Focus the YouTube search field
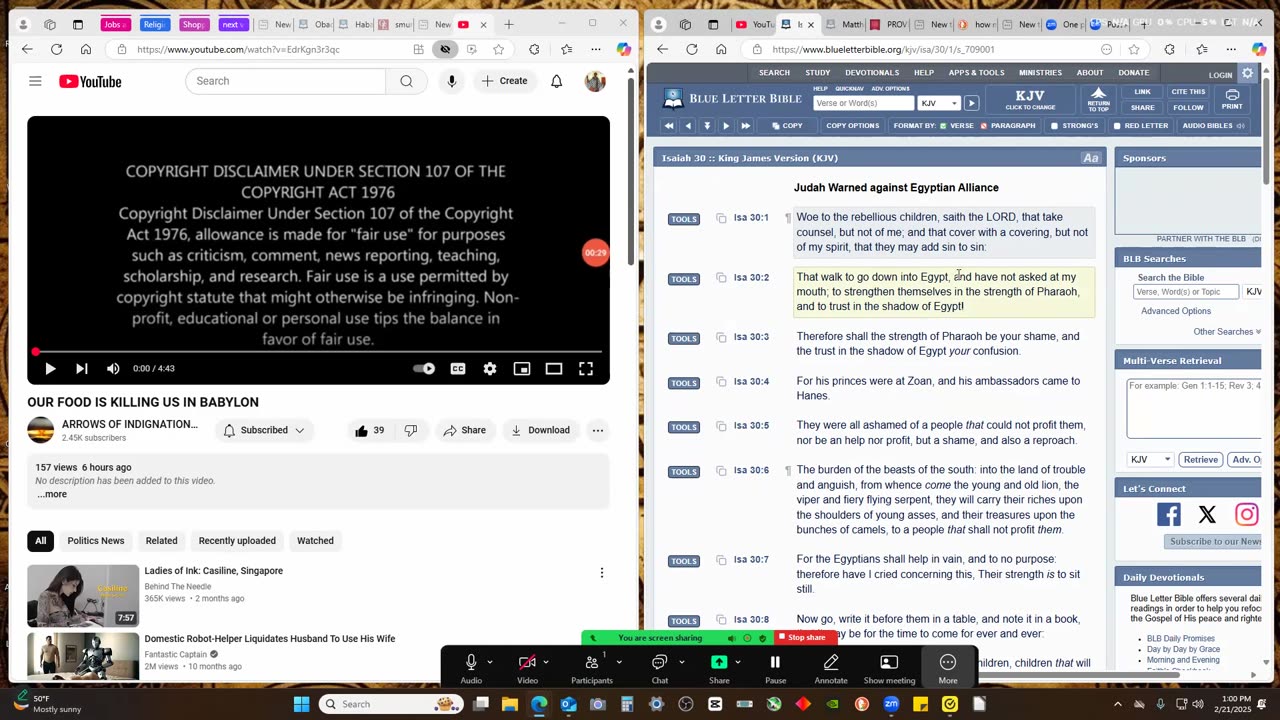Image resolution: width=1280 pixels, height=720 pixels. click(x=285, y=81)
